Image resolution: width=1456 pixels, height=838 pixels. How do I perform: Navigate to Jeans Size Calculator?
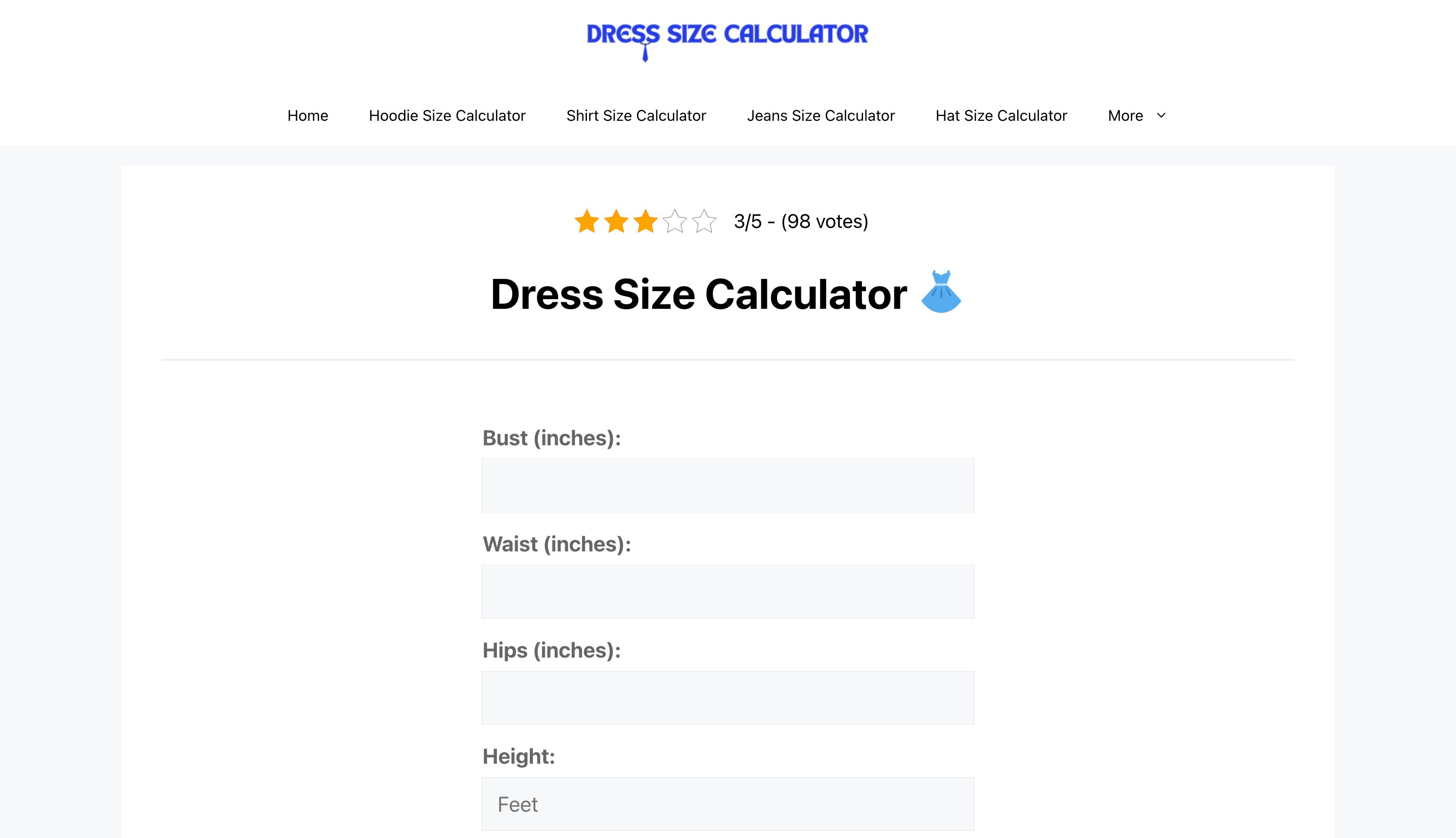[x=821, y=116]
